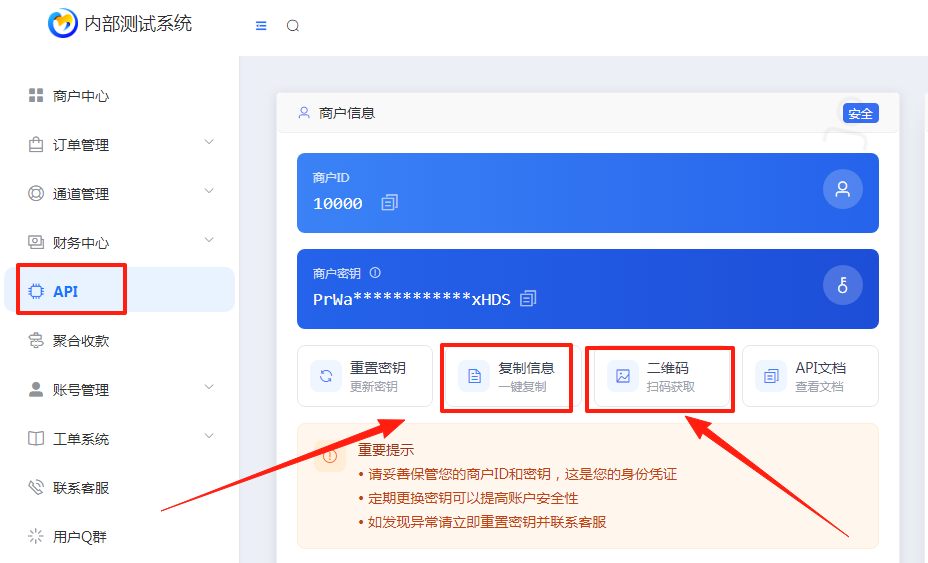Open the 二维码 scan button

click(x=660, y=376)
